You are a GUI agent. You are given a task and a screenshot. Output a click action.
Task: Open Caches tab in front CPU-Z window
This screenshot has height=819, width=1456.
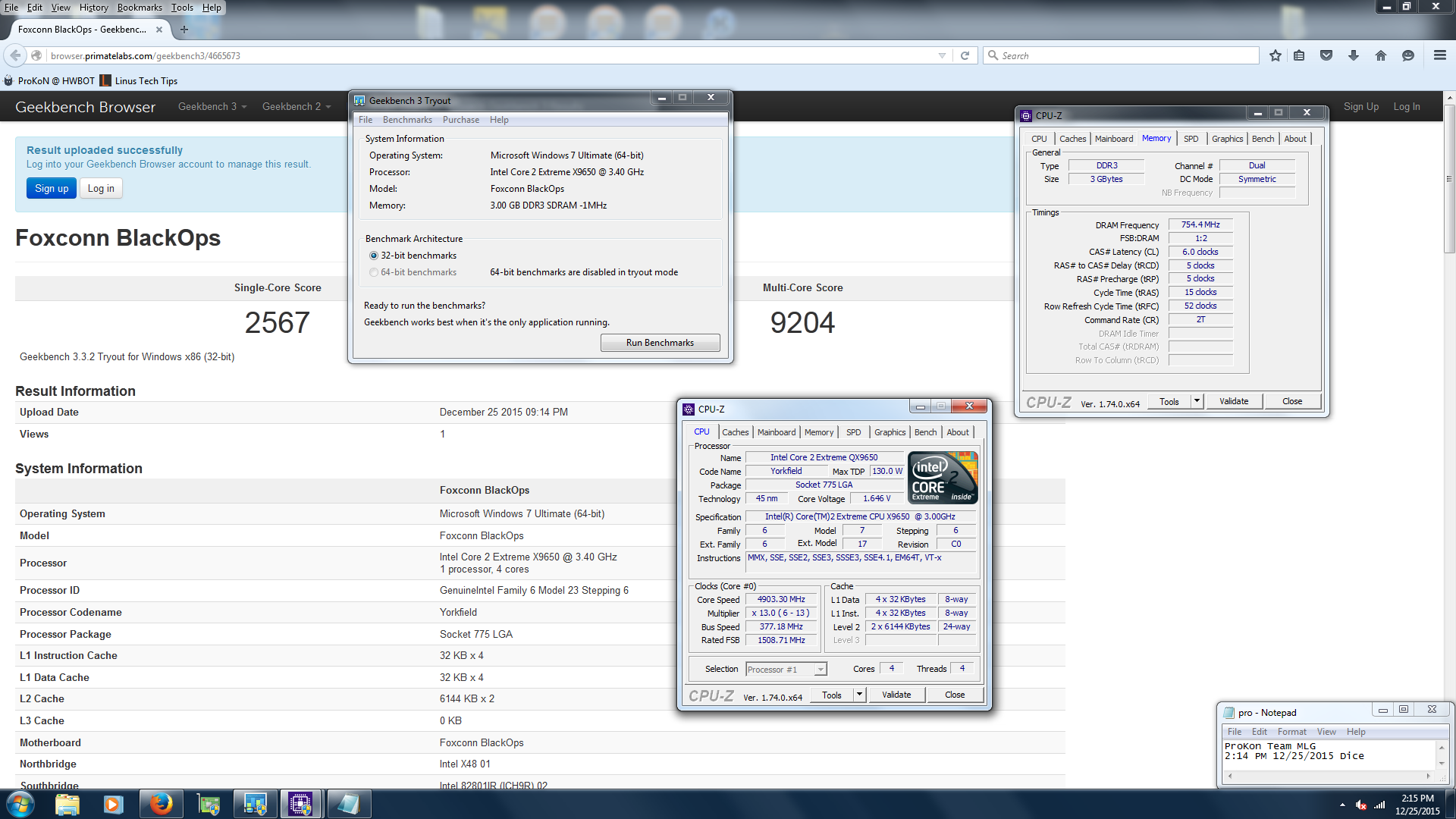(735, 432)
